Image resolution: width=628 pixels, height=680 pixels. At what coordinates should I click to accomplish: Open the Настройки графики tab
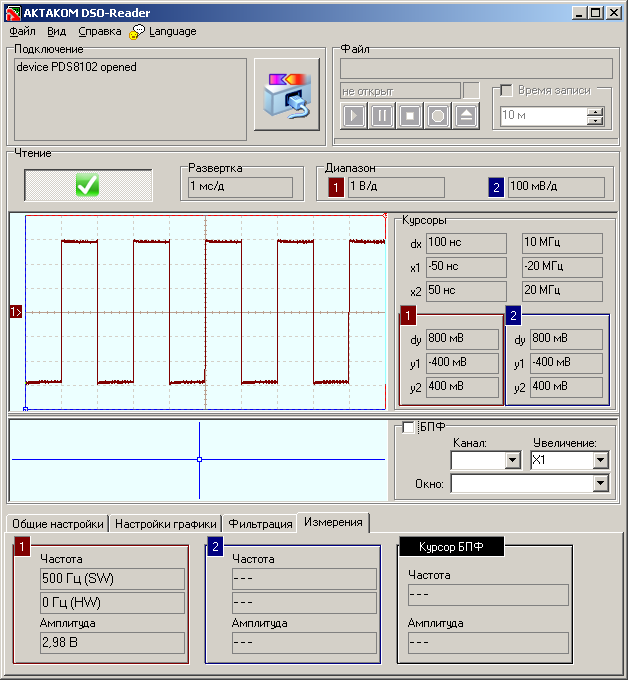coord(166,524)
